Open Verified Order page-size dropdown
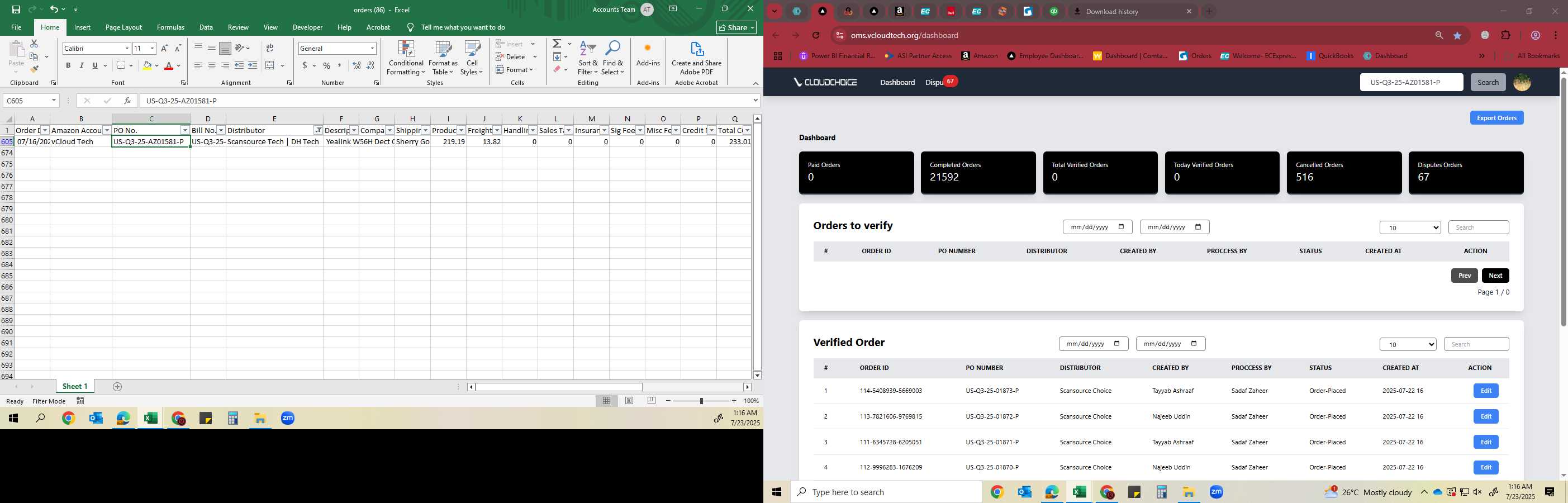1568x503 pixels. pos(1407,345)
